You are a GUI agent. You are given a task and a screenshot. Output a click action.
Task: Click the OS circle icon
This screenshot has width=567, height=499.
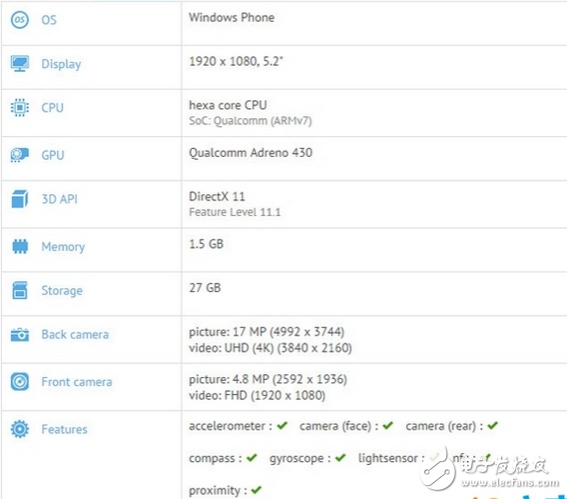[x=20, y=20]
